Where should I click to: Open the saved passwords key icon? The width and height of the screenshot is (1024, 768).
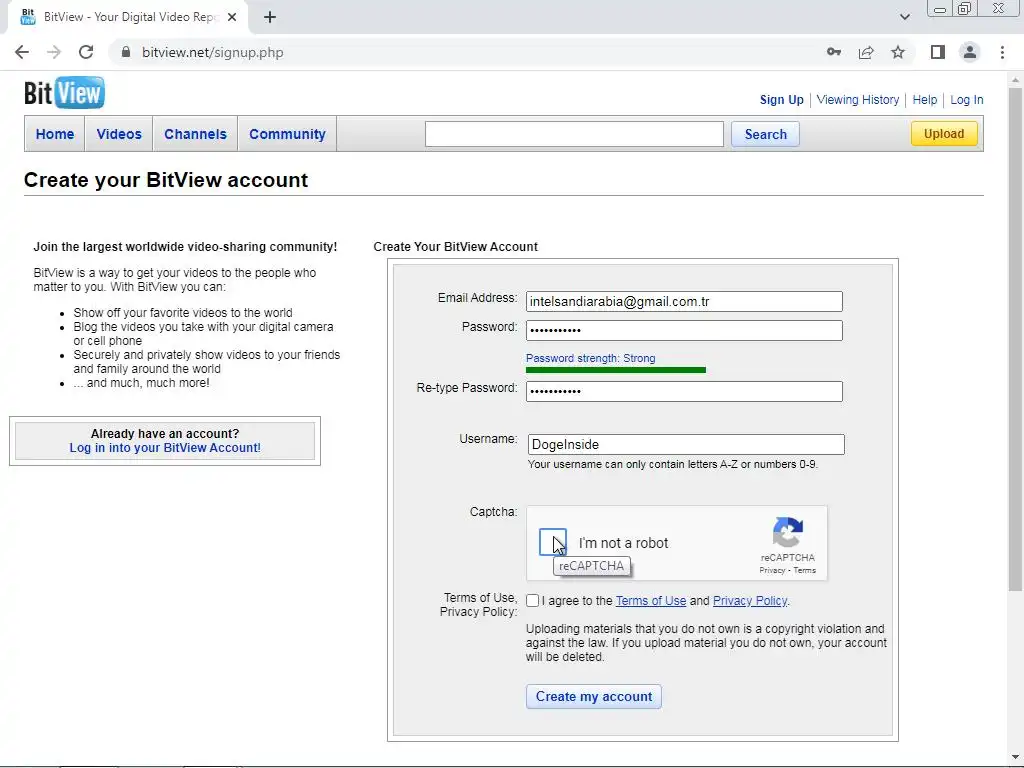[x=834, y=52]
